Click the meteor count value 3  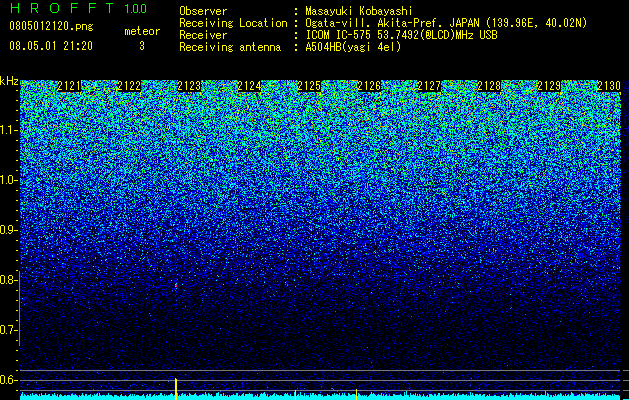pyautogui.click(x=142, y=46)
